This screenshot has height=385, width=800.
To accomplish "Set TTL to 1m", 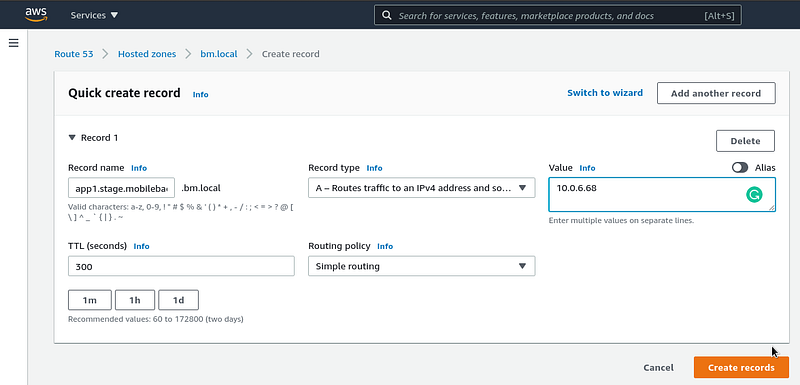I will point(90,300).
